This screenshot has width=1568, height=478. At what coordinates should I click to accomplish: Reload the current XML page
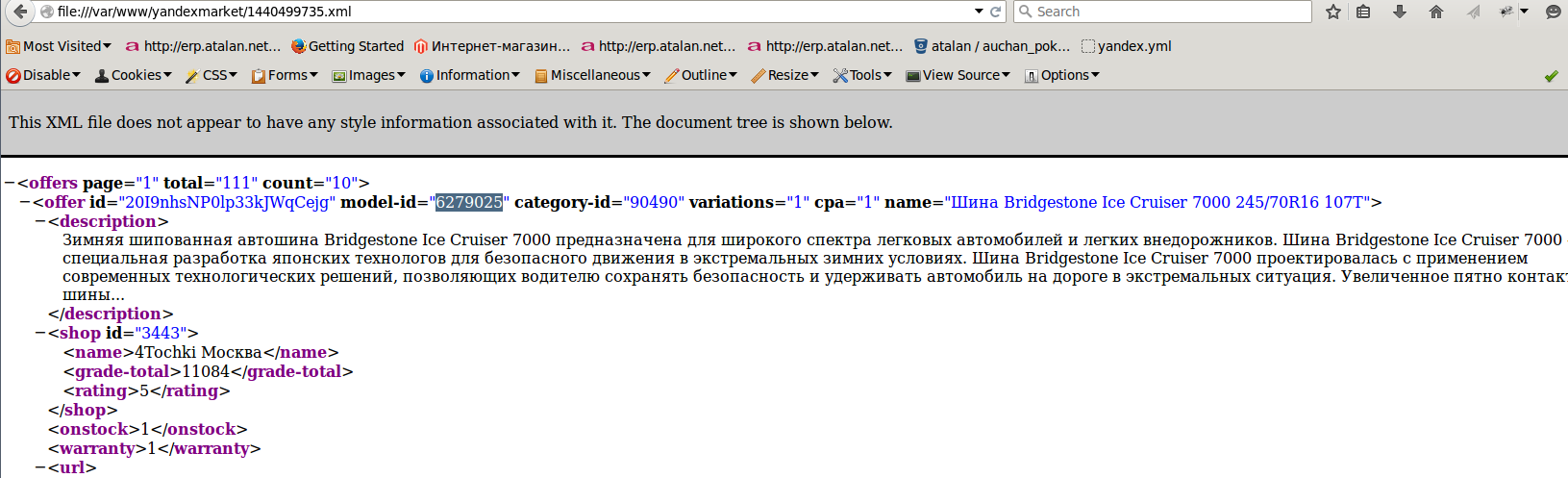995,12
